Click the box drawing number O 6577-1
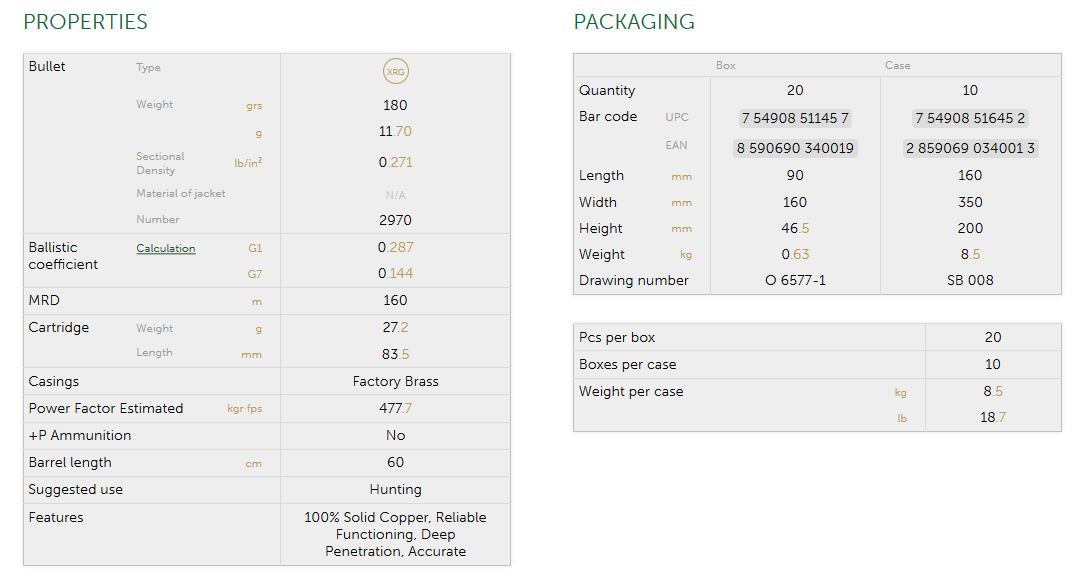Screen dimensions: 1084x586 pyautogui.click(x=795, y=280)
